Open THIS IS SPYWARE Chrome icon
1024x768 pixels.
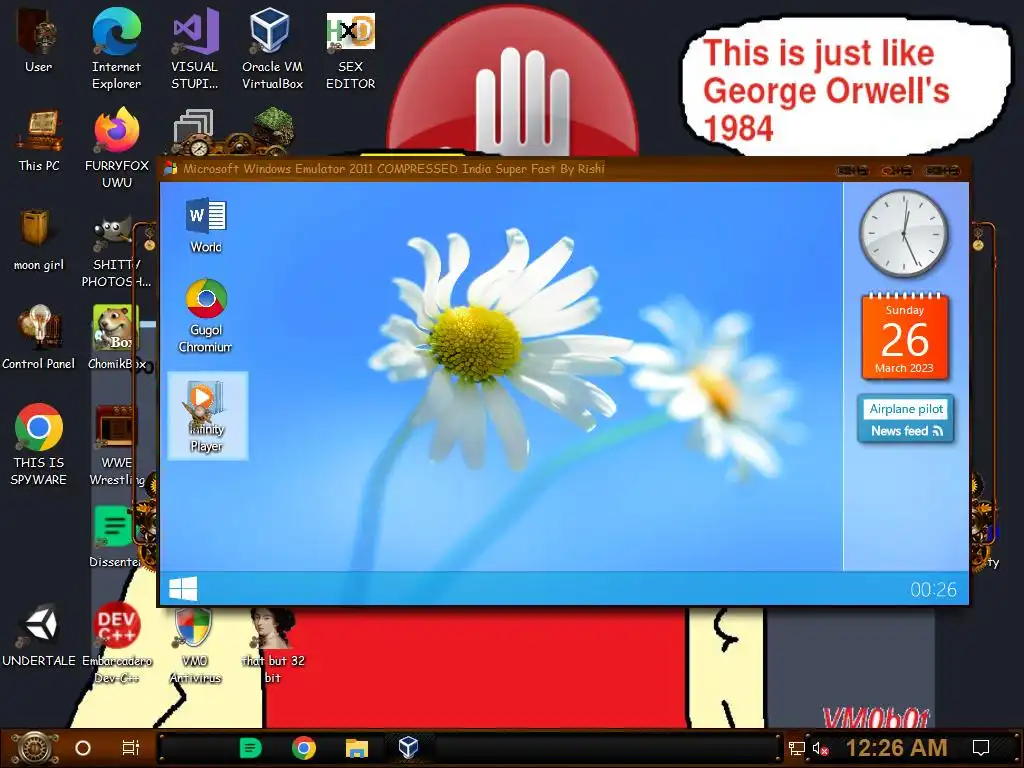pos(39,444)
